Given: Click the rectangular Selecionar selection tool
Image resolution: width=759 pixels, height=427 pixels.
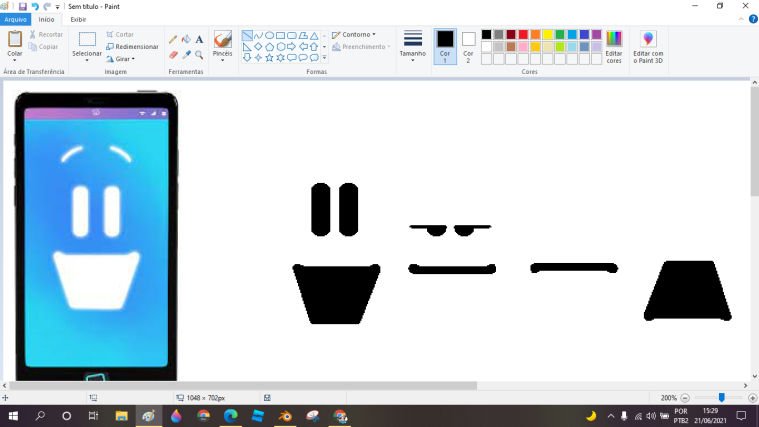Looking at the screenshot, I should 87,39.
